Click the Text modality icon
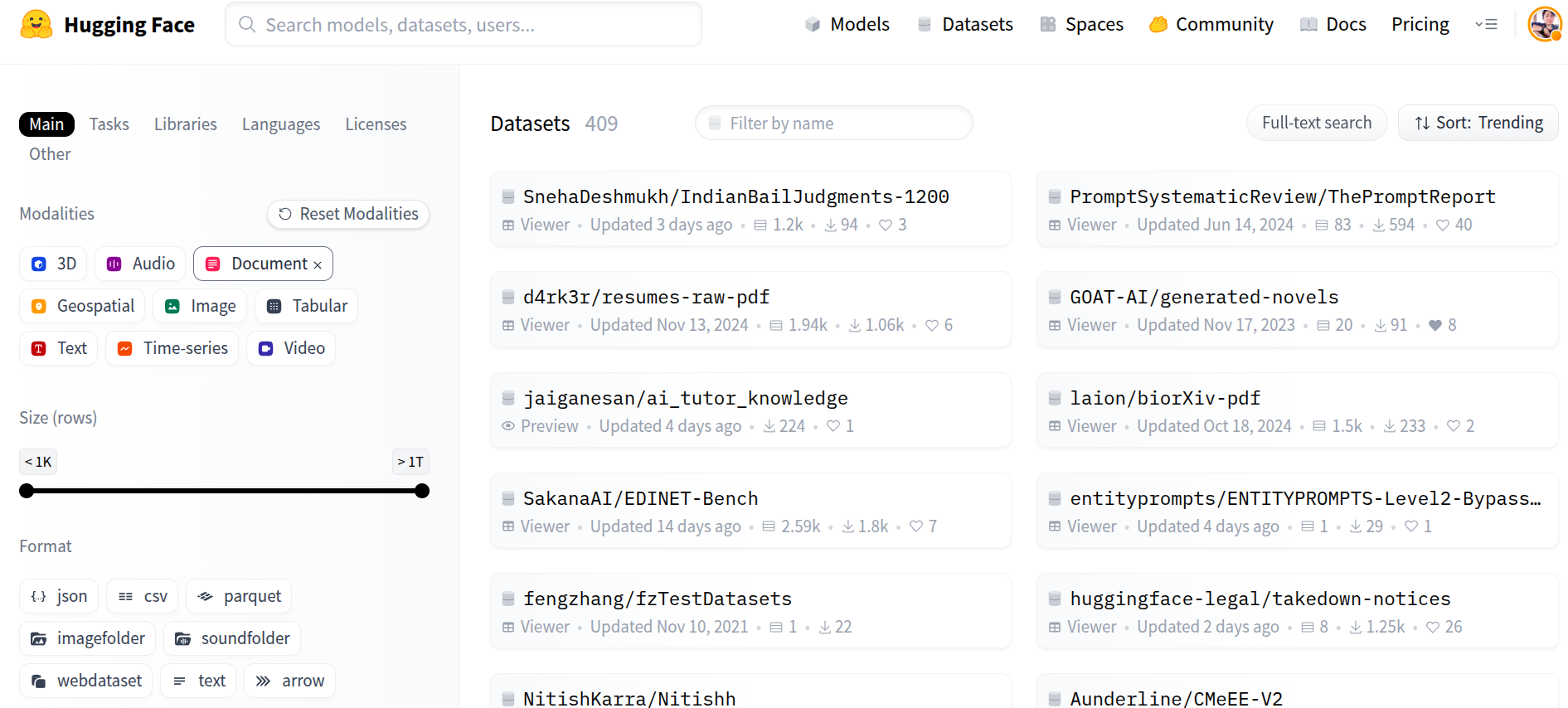The height and width of the screenshot is (708, 1568). tap(39, 348)
